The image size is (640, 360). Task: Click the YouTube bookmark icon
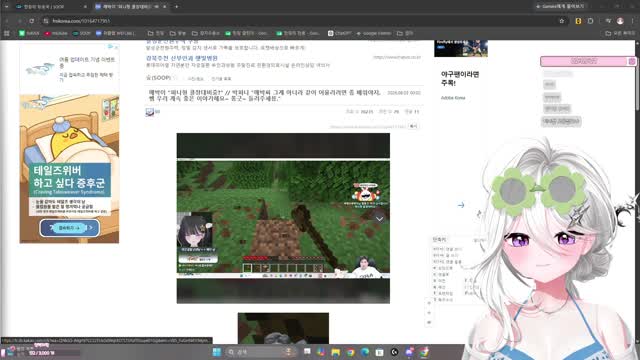[x=47, y=33]
